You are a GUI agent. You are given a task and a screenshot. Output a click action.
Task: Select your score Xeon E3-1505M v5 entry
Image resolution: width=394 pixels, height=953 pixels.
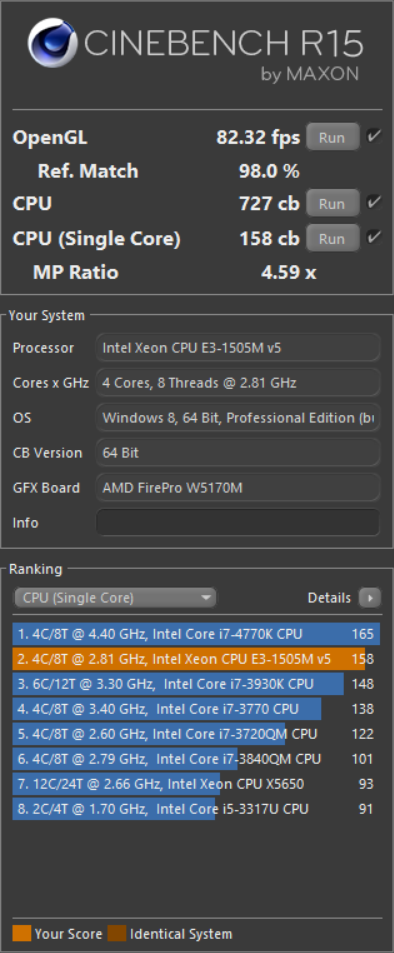(196, 659)
